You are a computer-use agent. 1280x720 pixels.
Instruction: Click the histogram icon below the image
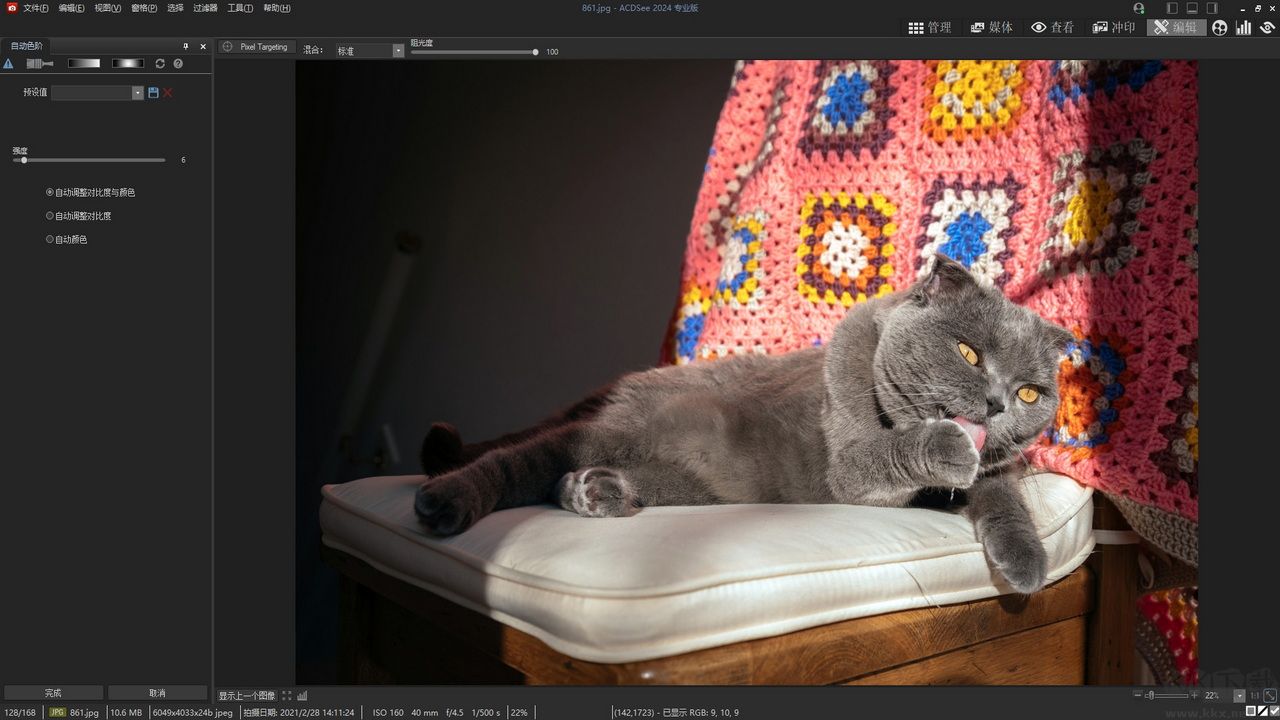pos(302,696)
